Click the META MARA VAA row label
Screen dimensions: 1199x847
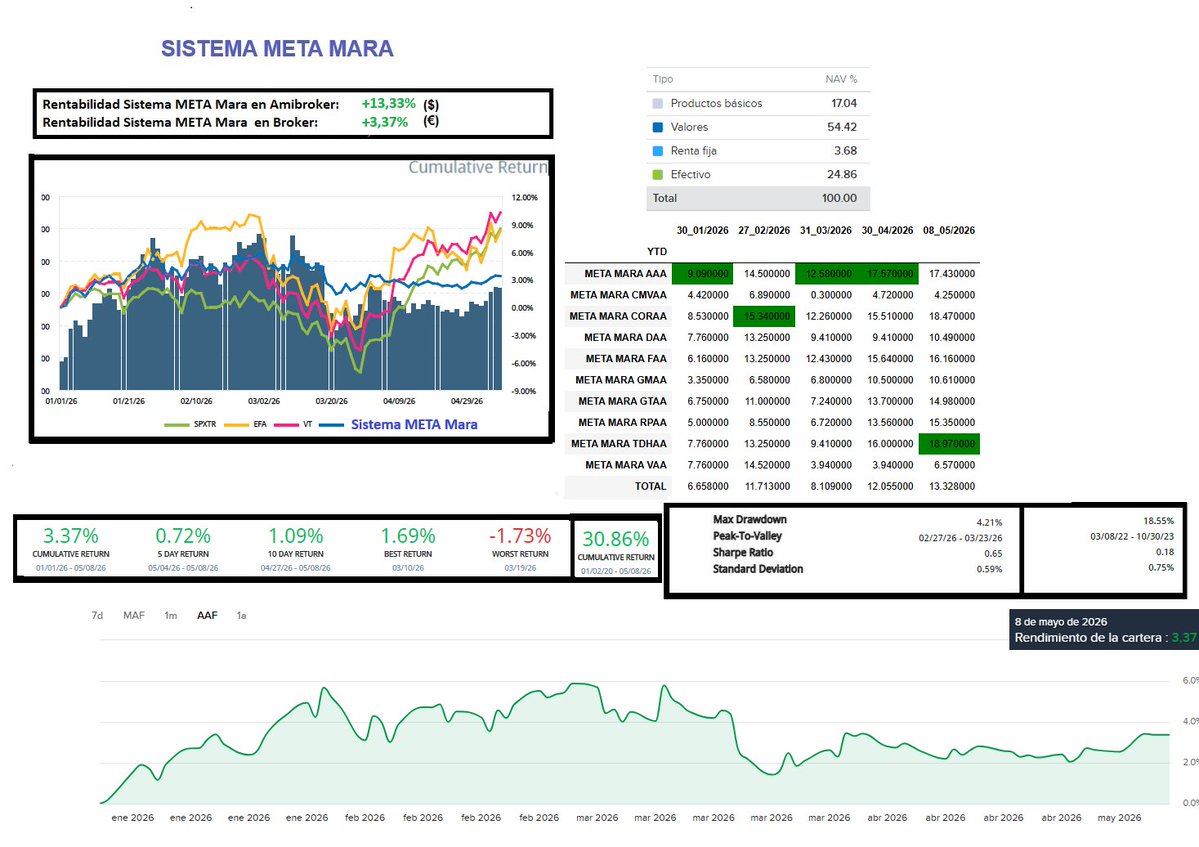(x=625, y=465)
